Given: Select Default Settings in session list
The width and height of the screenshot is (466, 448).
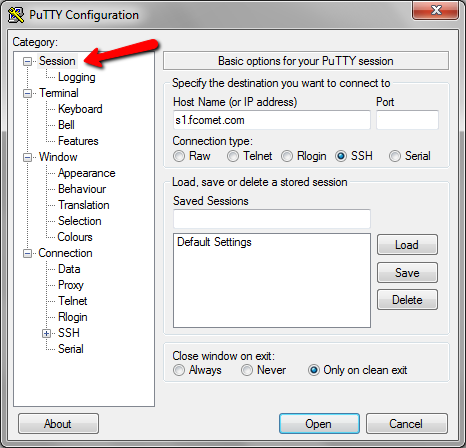Looking at the screenshot, I should [x=214, y=242].
